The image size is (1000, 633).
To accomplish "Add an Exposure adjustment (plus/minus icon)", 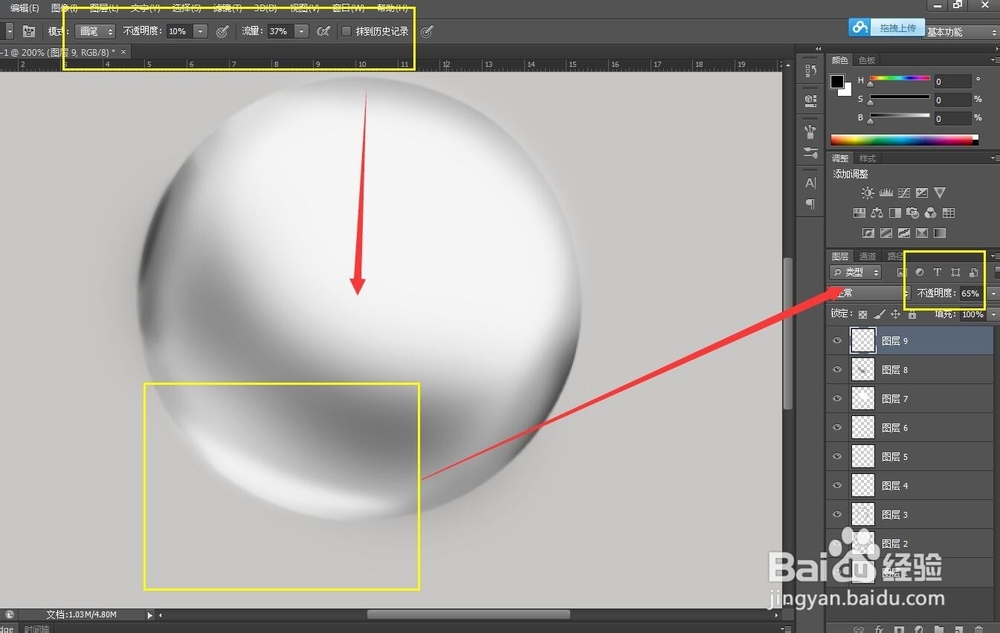I will coord(922,193).
